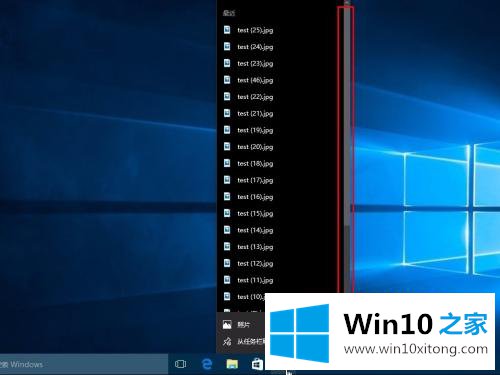Image resolution: width=500 pixels, height=375 pixels.
Task: Open test (12).jpg from the jump list
Action: 280,264
